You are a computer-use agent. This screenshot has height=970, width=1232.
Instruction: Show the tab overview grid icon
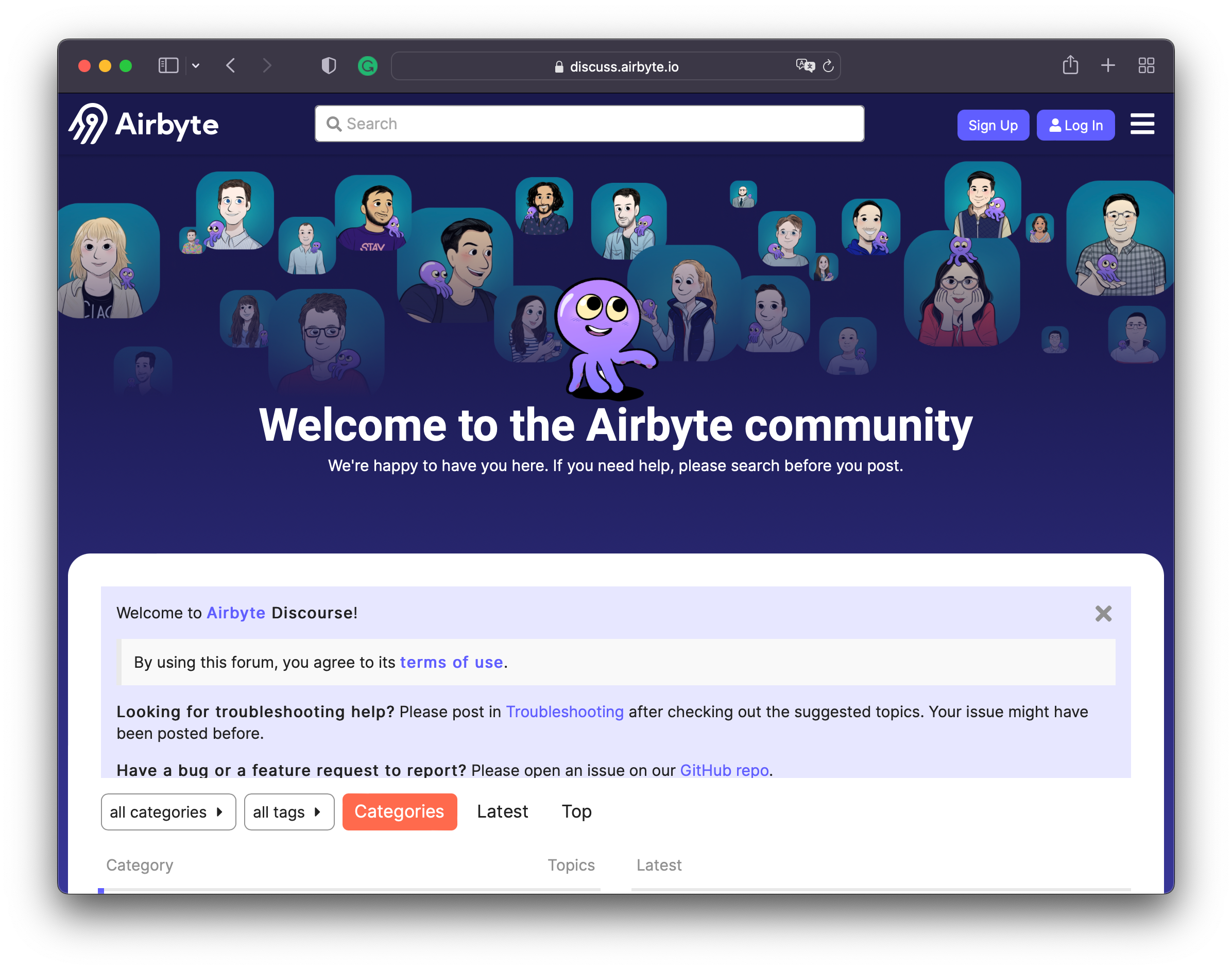coord(1146,66)
